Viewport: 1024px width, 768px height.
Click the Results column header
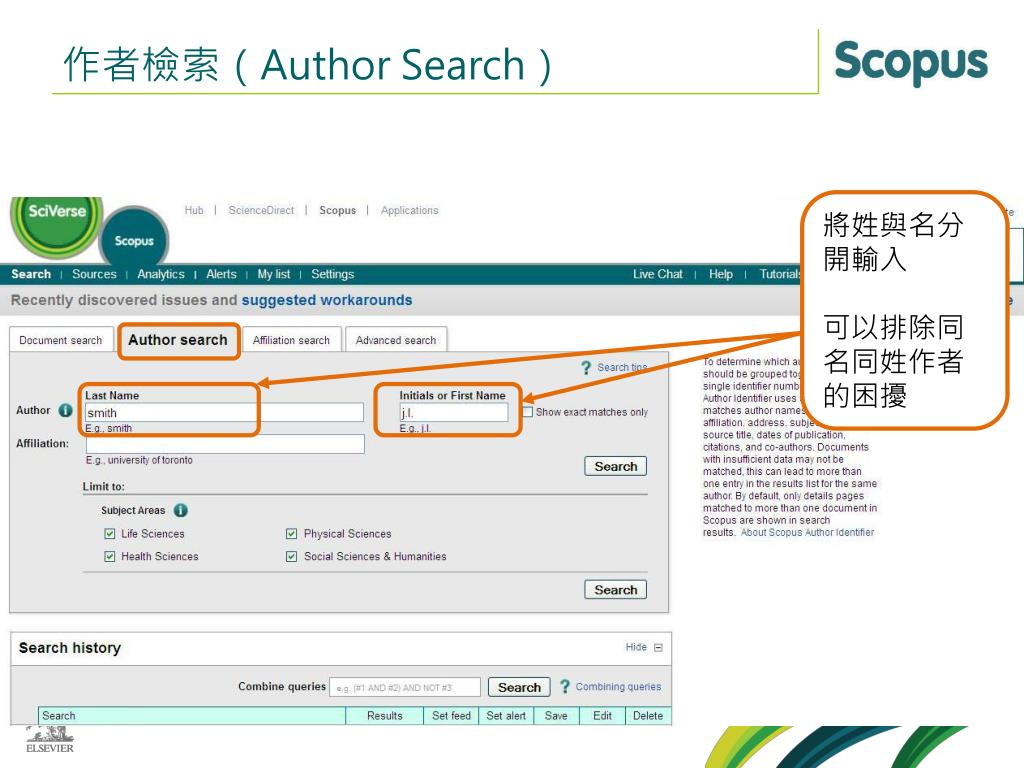(385, 716)
